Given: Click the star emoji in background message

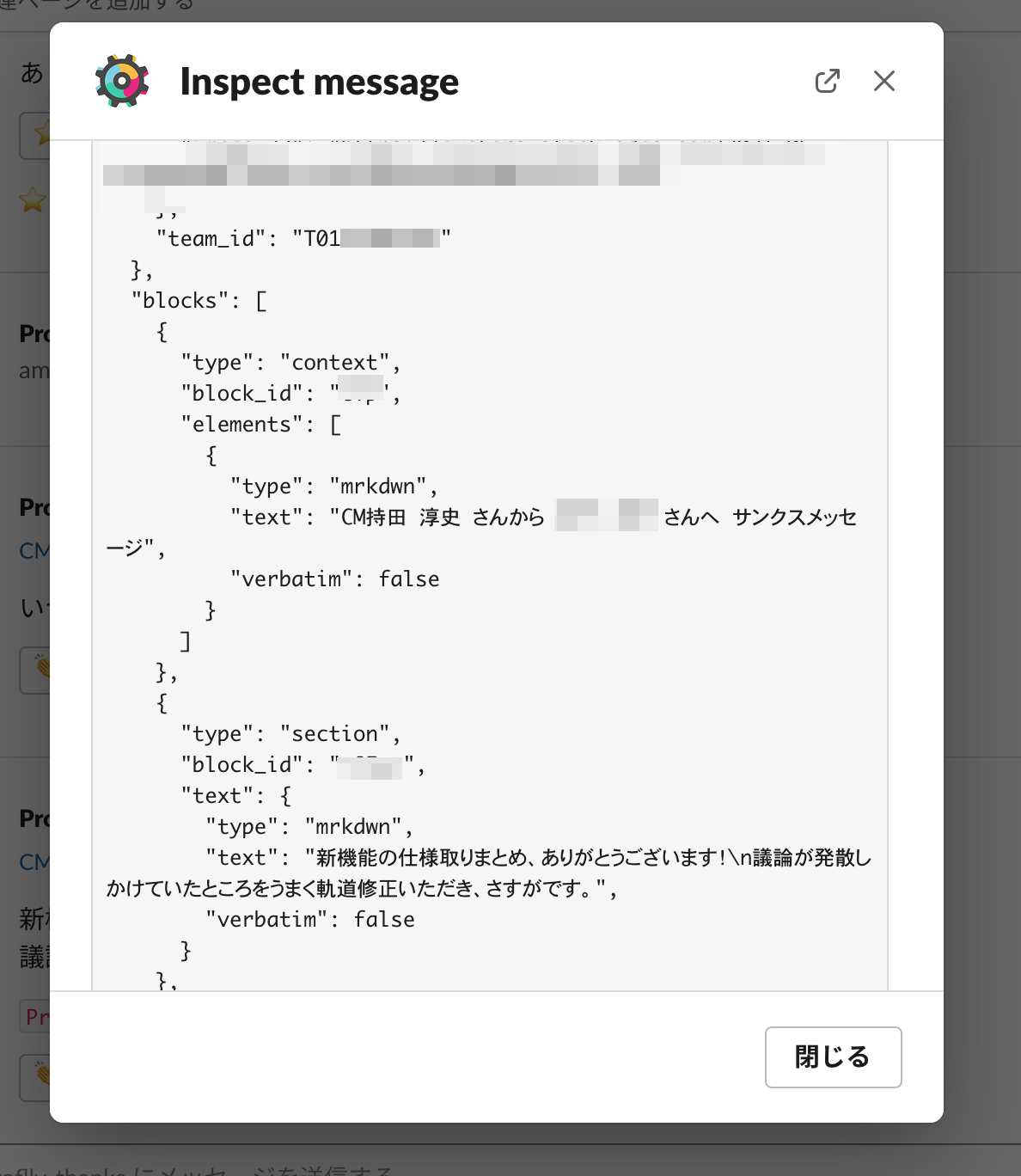Looking at the screenshot, I should (33, 200).
